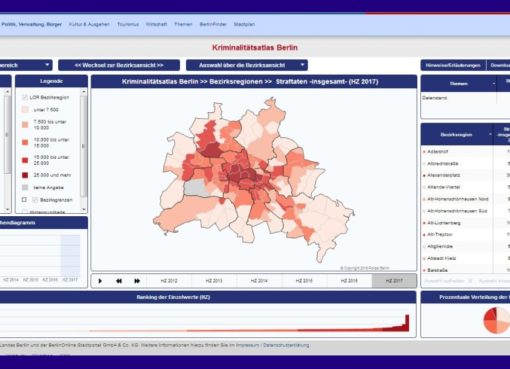The image size is (510, 369).
Task: Click the scroll-down arrow in Legende panel
Action: coord(84,209)
